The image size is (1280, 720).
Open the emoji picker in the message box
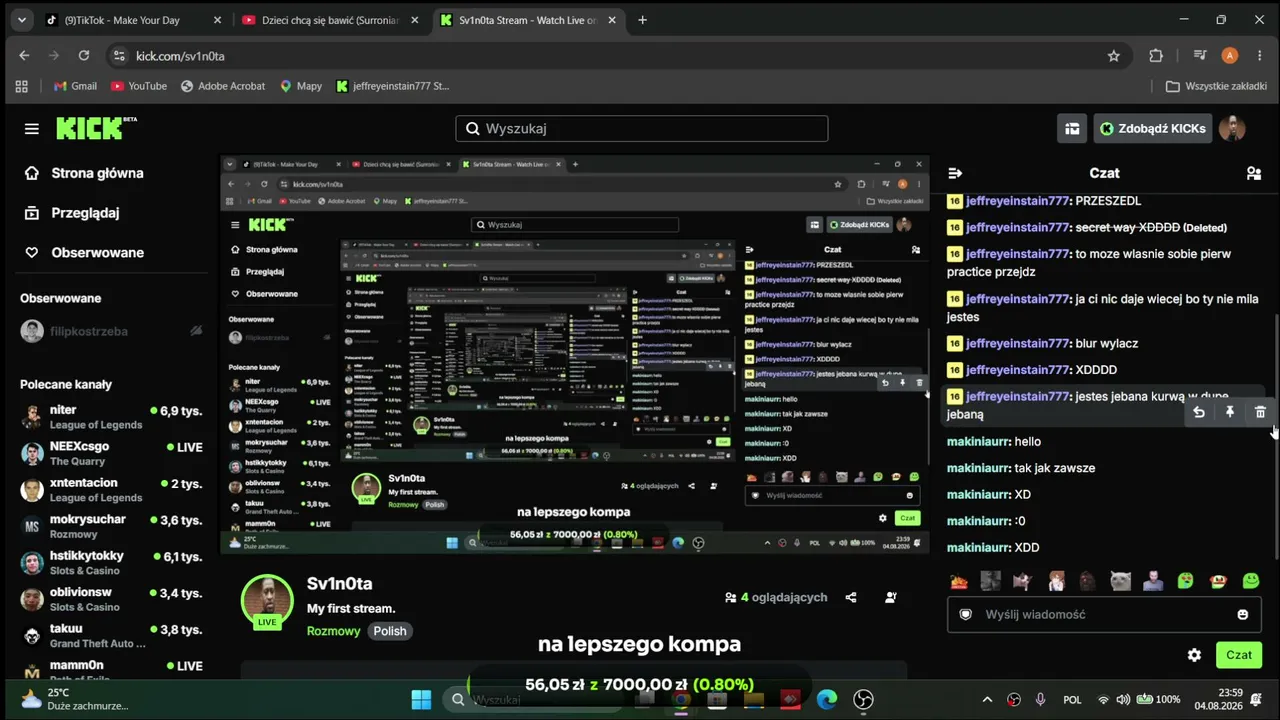click(x=1243, y=614)
